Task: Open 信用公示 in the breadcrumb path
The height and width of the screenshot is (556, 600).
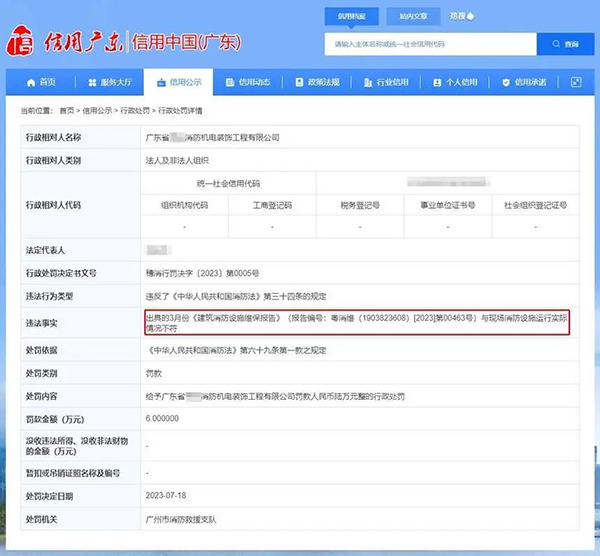Action: click(97, 109)
